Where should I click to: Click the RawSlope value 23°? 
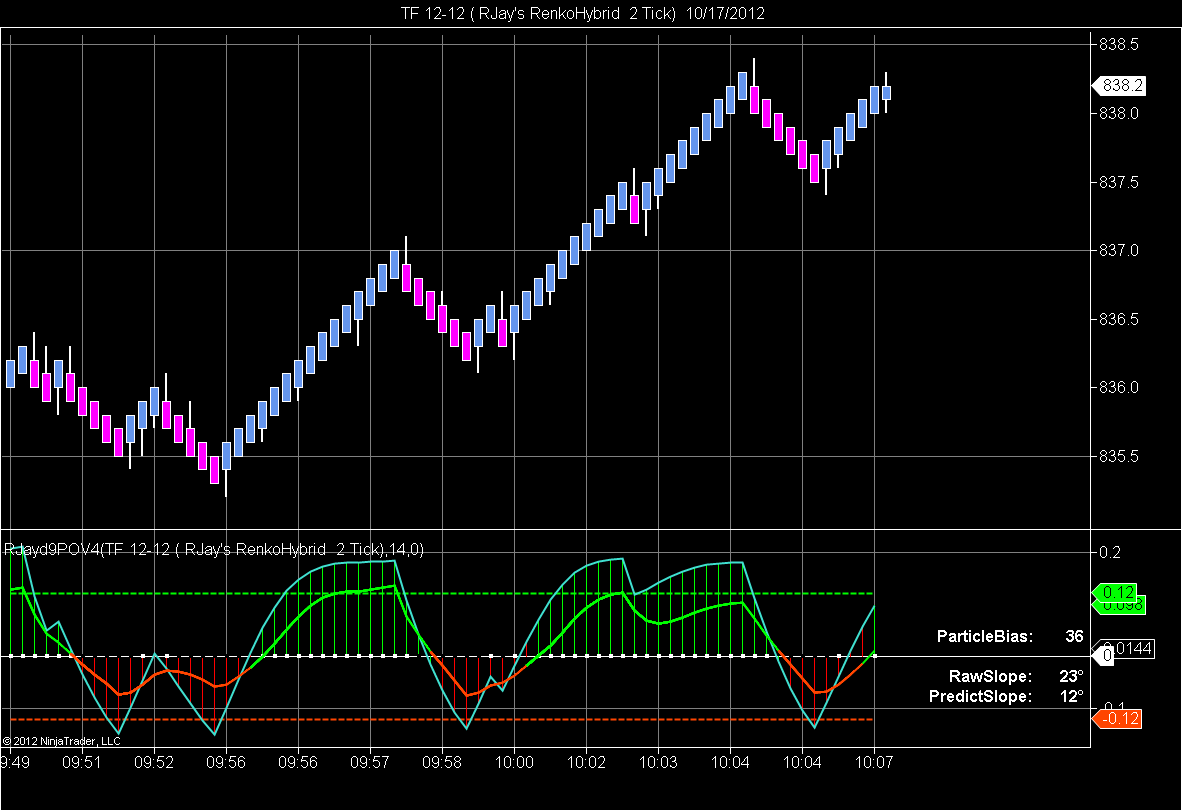pos(1071,676)
